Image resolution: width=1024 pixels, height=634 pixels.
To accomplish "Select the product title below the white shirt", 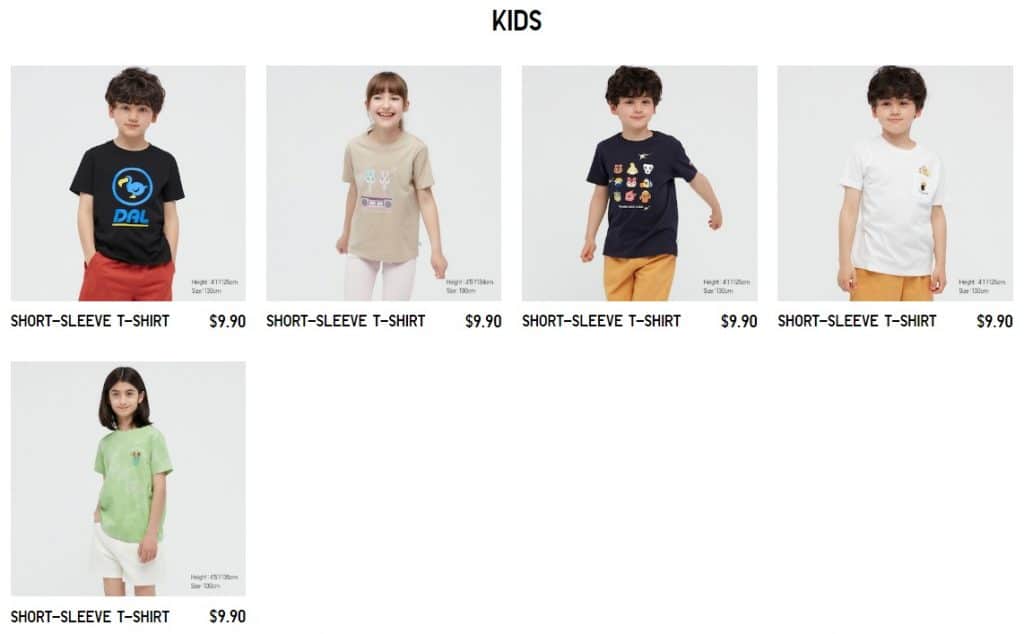I will (857, 321).
